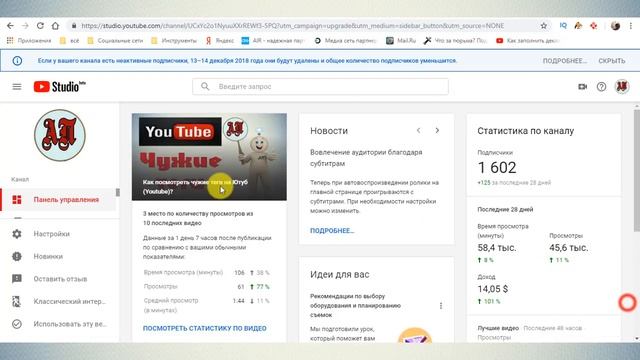Select Панель управления in sidebar
This screenshot has height=360, width=640.
(58, 200)
